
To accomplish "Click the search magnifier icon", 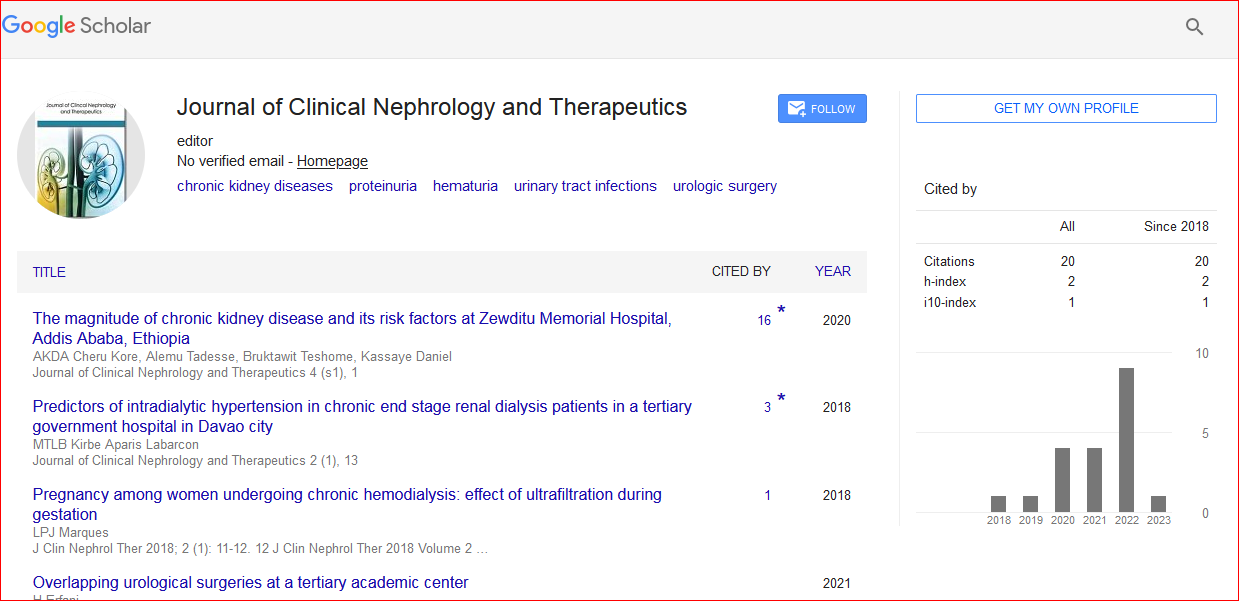I will (1194, 27).
